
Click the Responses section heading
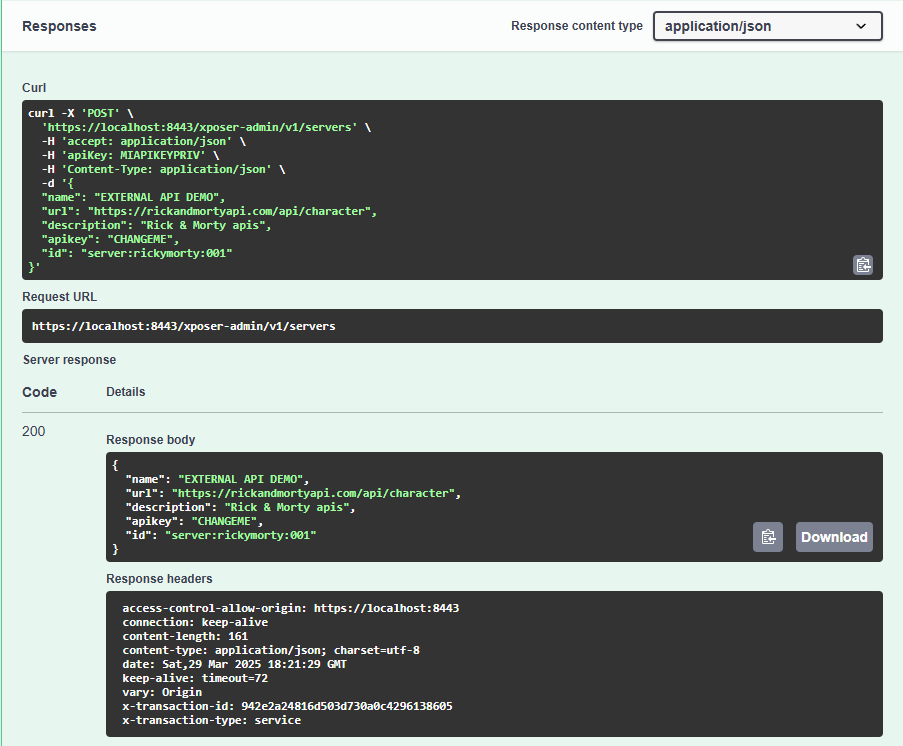tap(59, 27)
